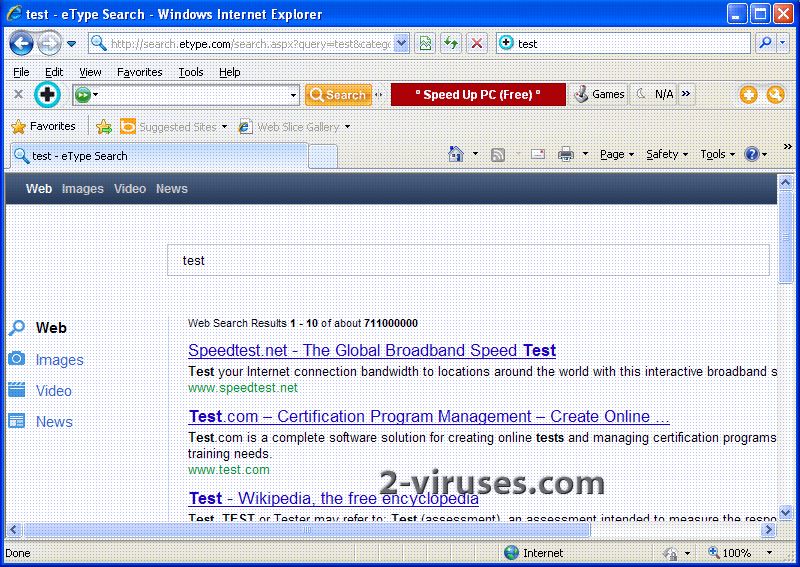
Task: Click the www.speedtest.net green URL
Action: 243,388
